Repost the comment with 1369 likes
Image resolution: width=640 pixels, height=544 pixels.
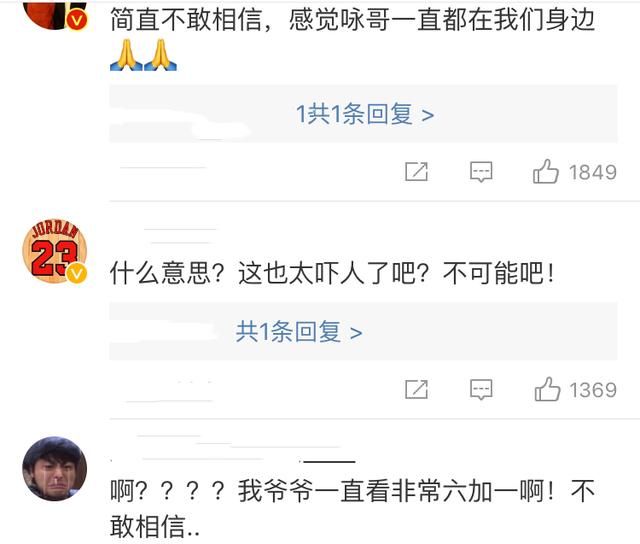(x=416, y=389)
